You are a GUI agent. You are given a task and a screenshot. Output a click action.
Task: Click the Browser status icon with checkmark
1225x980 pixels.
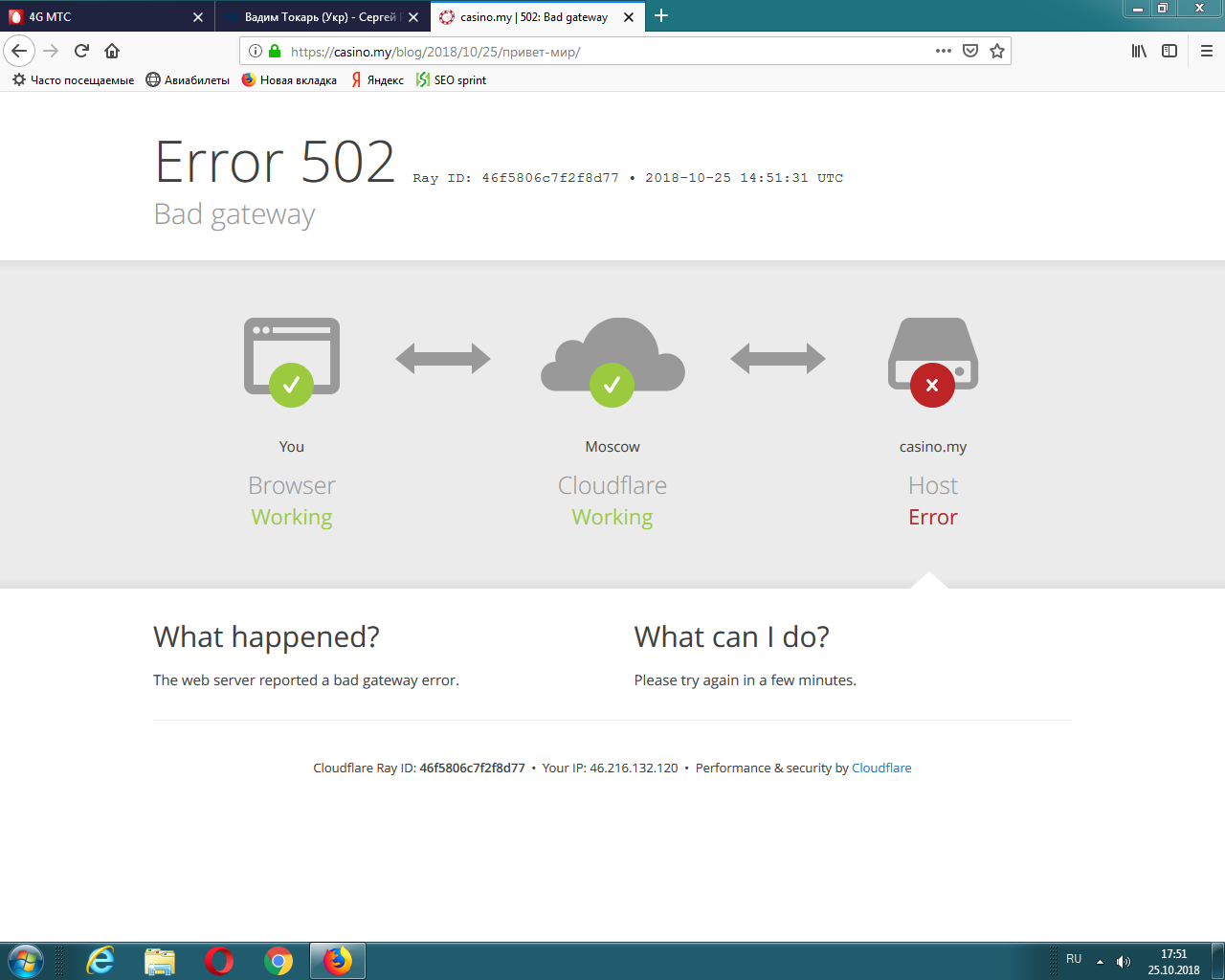[x=292, y=362]
